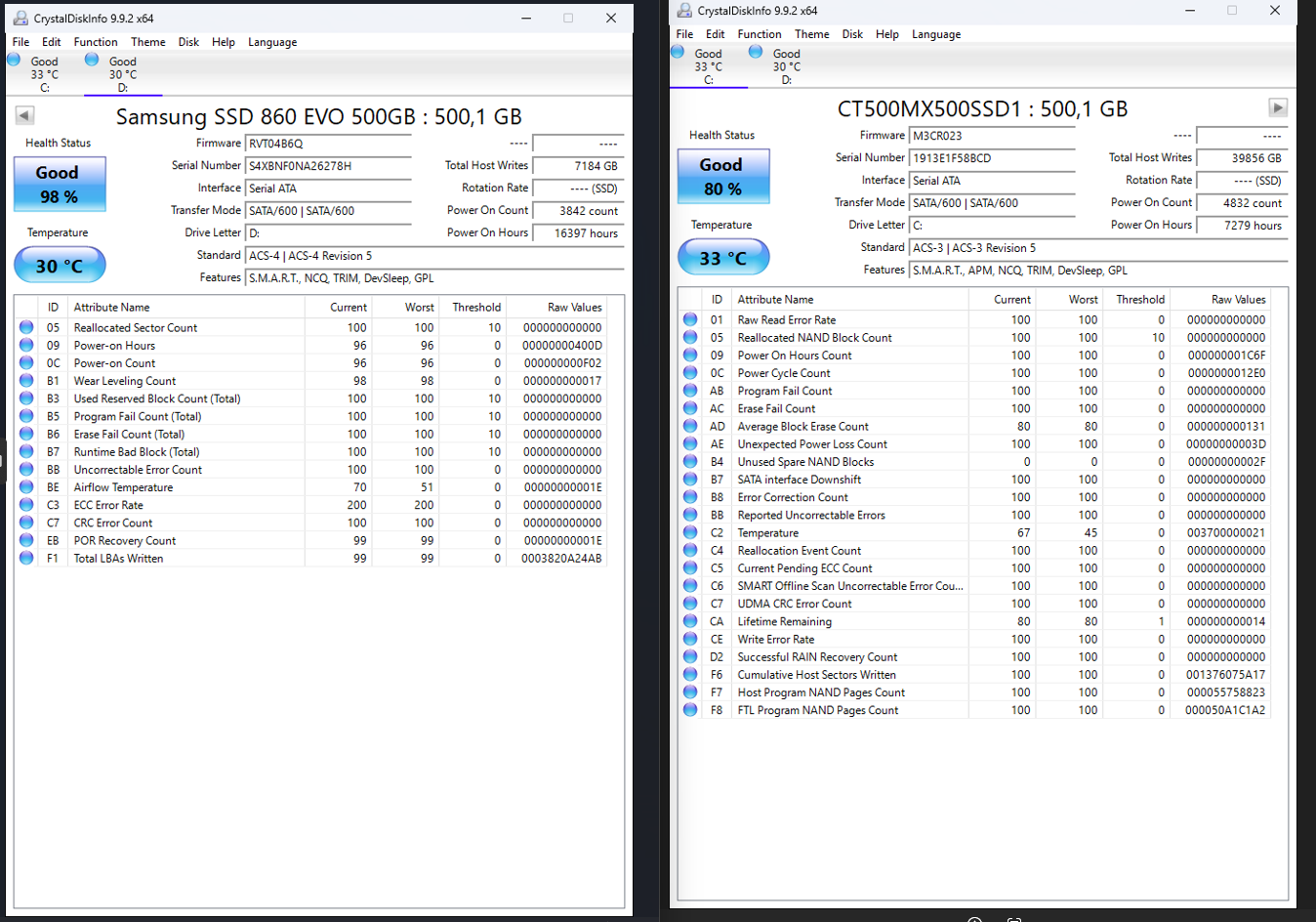Click status orb beside Raw Read Error Rate
The image size is (1316, 922).
point(690,320)
